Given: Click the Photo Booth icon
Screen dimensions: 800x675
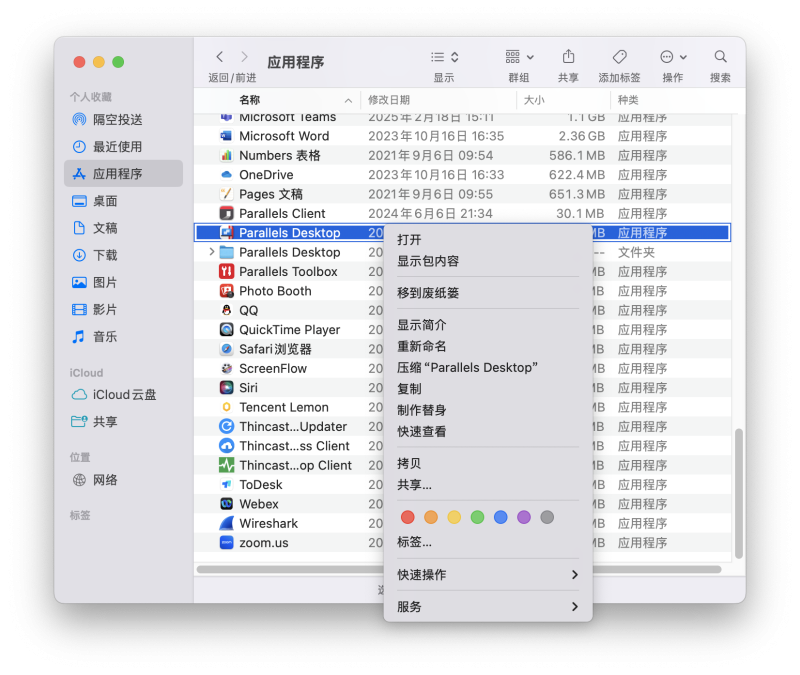Looking at the screenshot, I should pyautogui.click(x=226, y=291).
